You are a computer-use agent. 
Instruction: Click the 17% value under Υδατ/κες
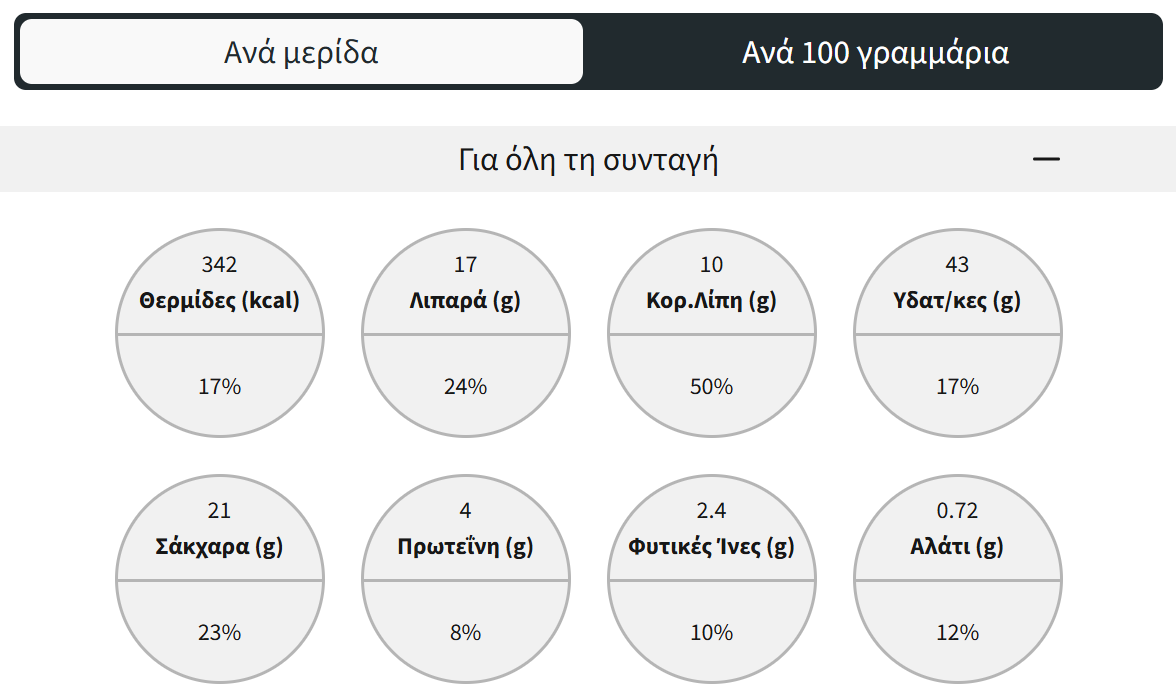click(x=957, y=386)
